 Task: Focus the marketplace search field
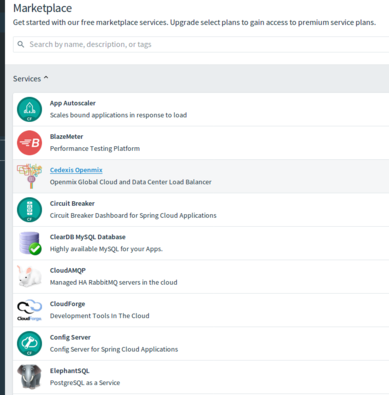coord(201,44)
